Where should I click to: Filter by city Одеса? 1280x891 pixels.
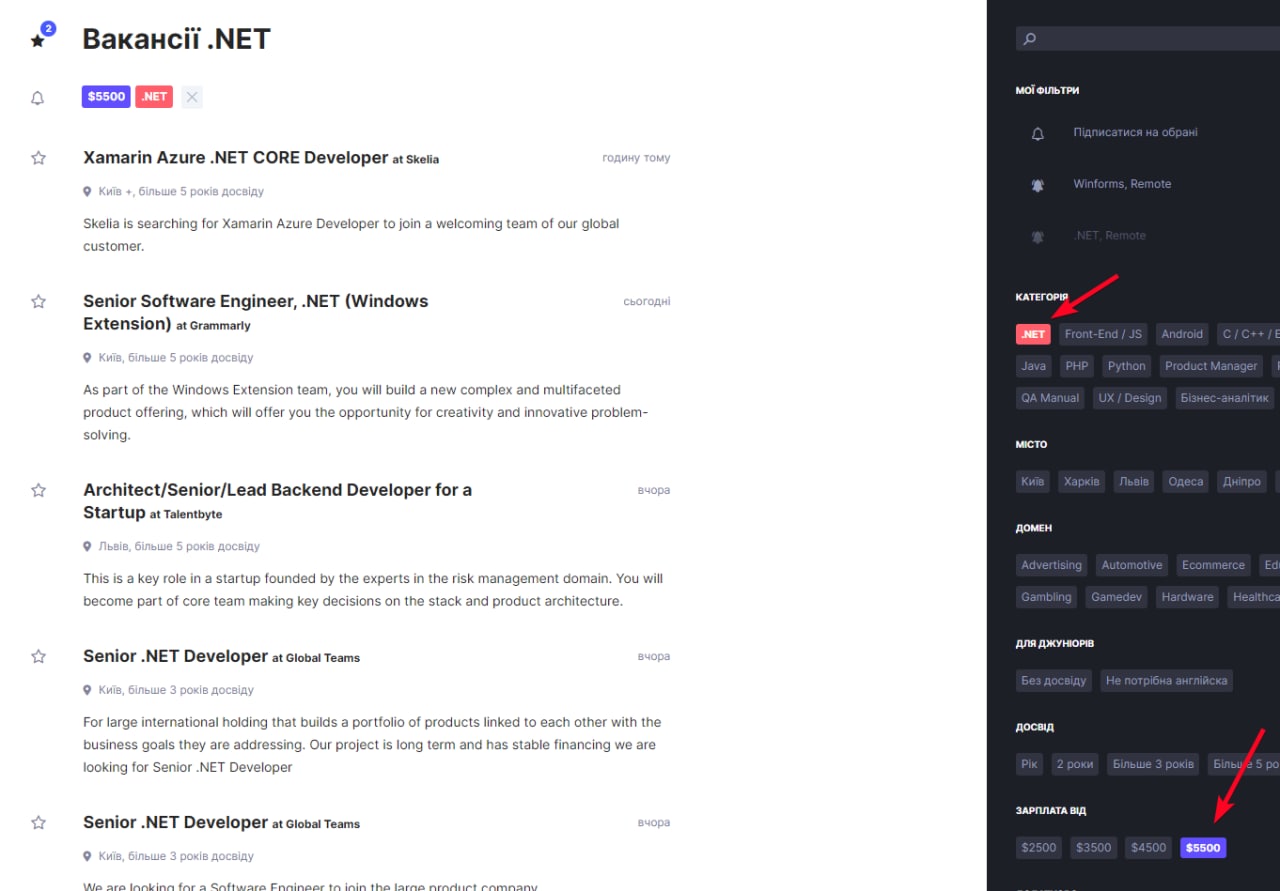(1186, 482)
